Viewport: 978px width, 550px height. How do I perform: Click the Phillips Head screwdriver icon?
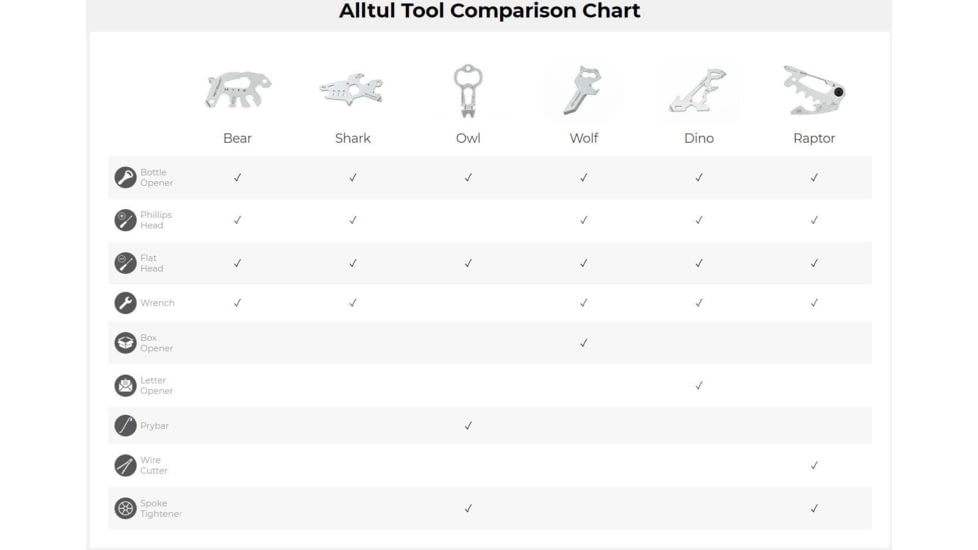125,220
